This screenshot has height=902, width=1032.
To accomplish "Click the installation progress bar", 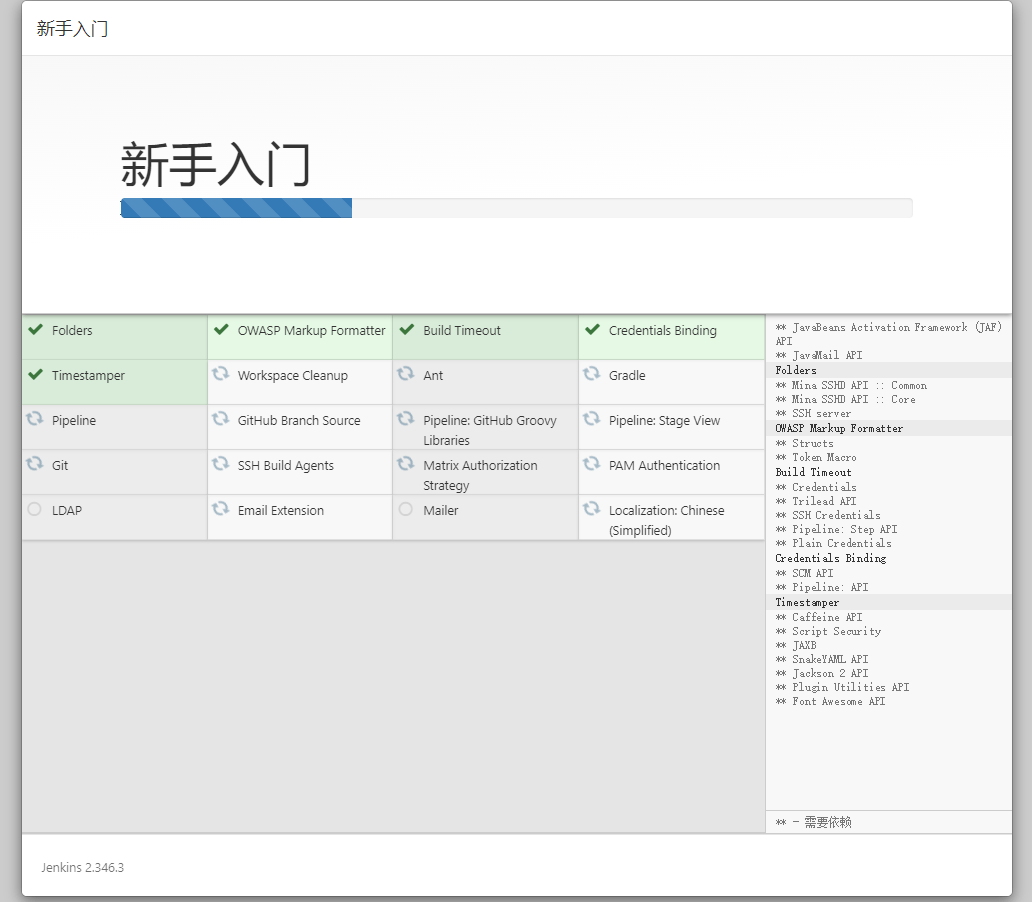I will [x=516, y=208].
